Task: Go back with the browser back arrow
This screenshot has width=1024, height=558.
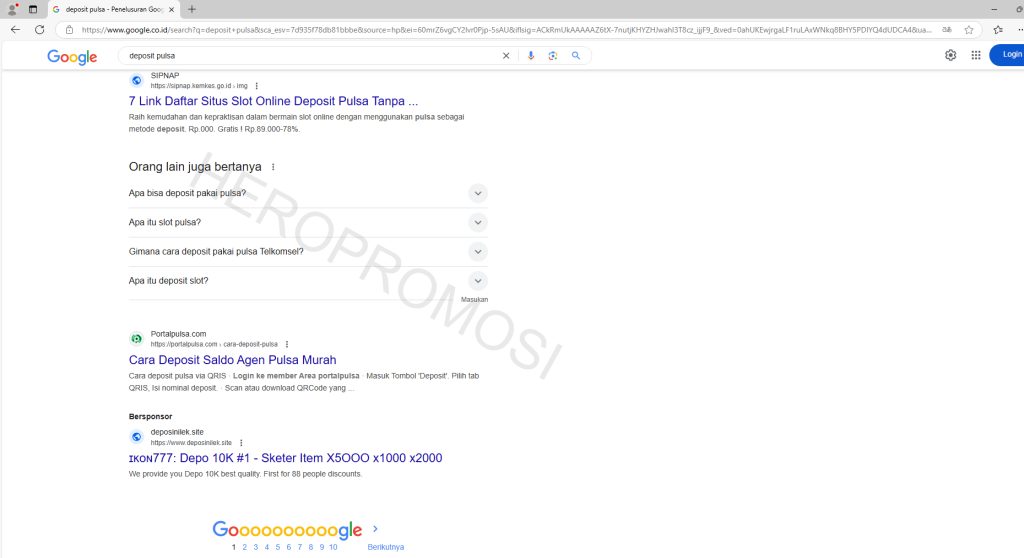Action: [x=15, y=29]
